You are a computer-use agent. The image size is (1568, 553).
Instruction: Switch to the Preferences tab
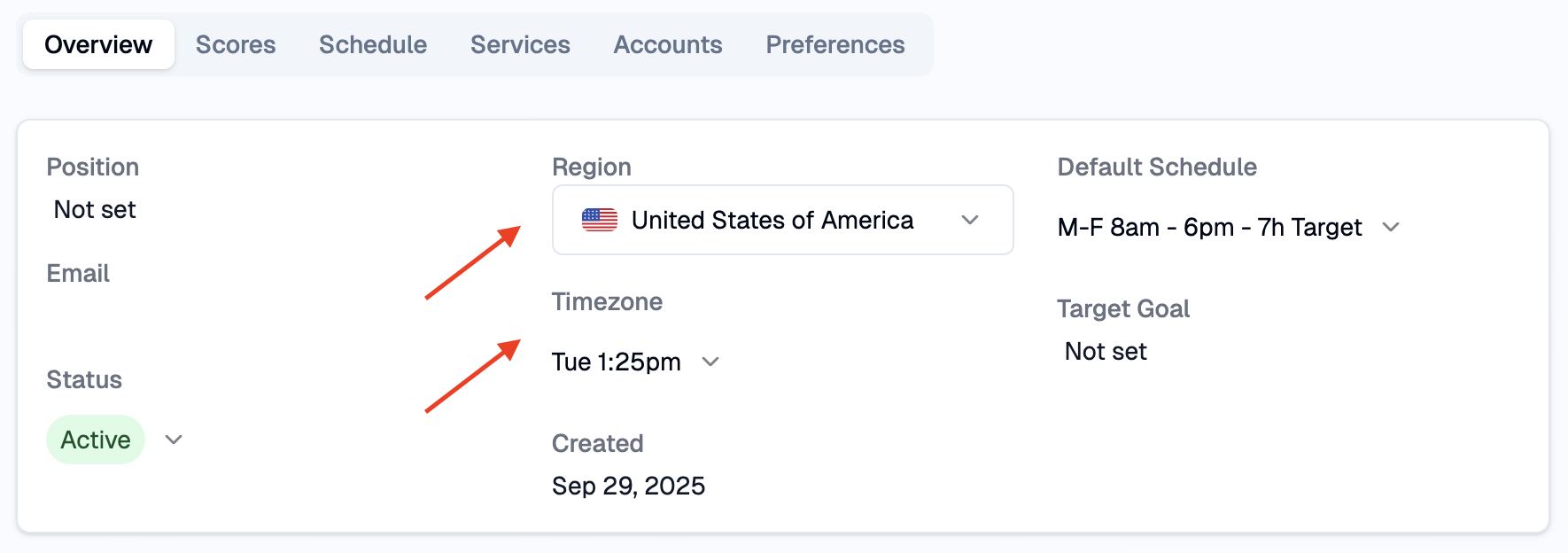click(835, 44)
